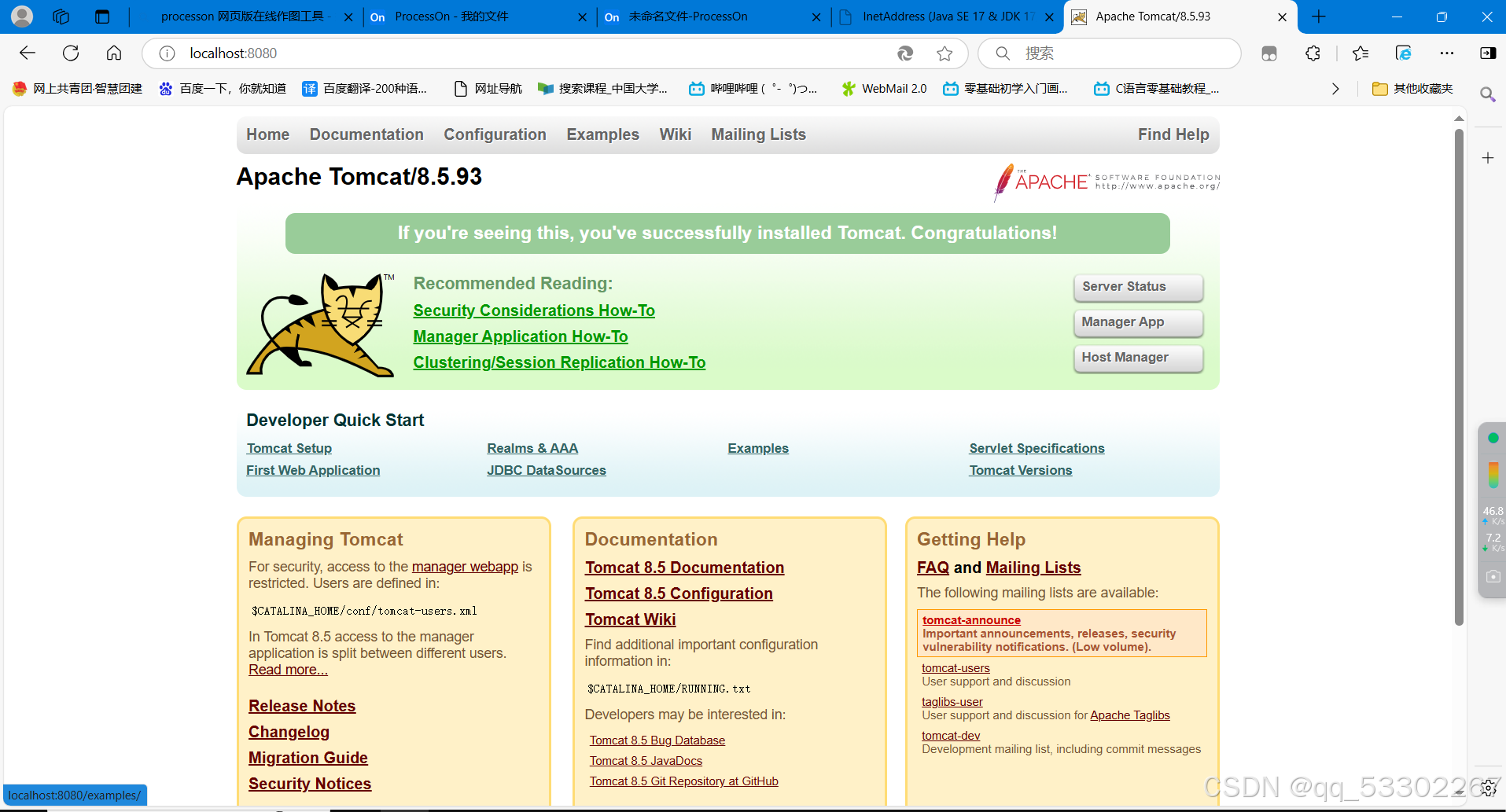Open the Tomcat Versions link
This screenshot has height=812, width=1506.
pyautogui.click(x=1020, y=470)
